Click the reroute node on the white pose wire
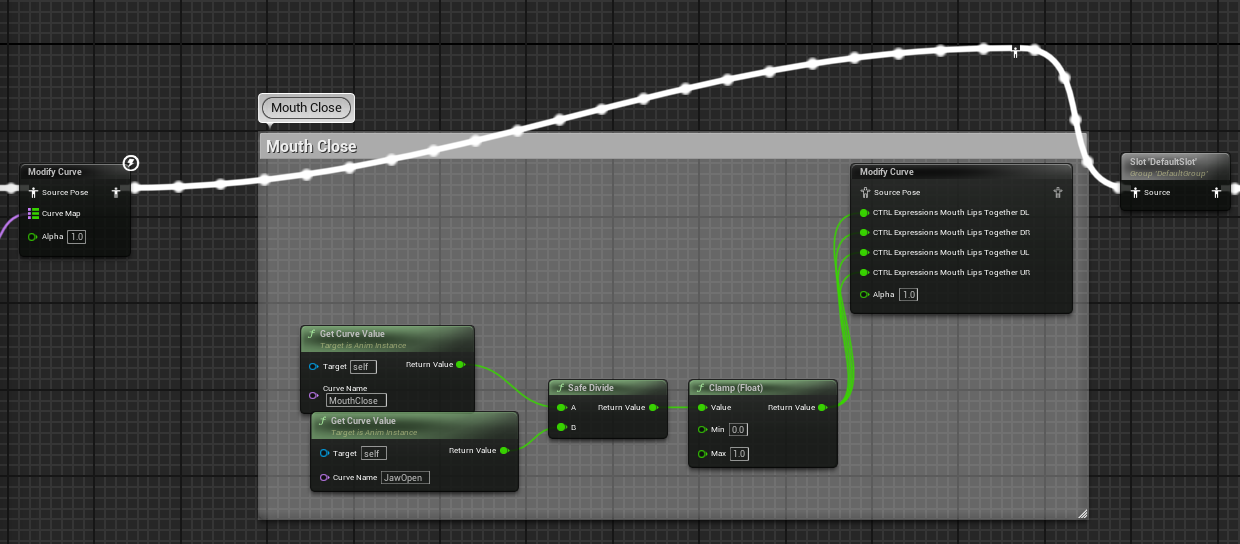Image resolution: width=1240 pixels, height=544 pixels. point(1015,50)
